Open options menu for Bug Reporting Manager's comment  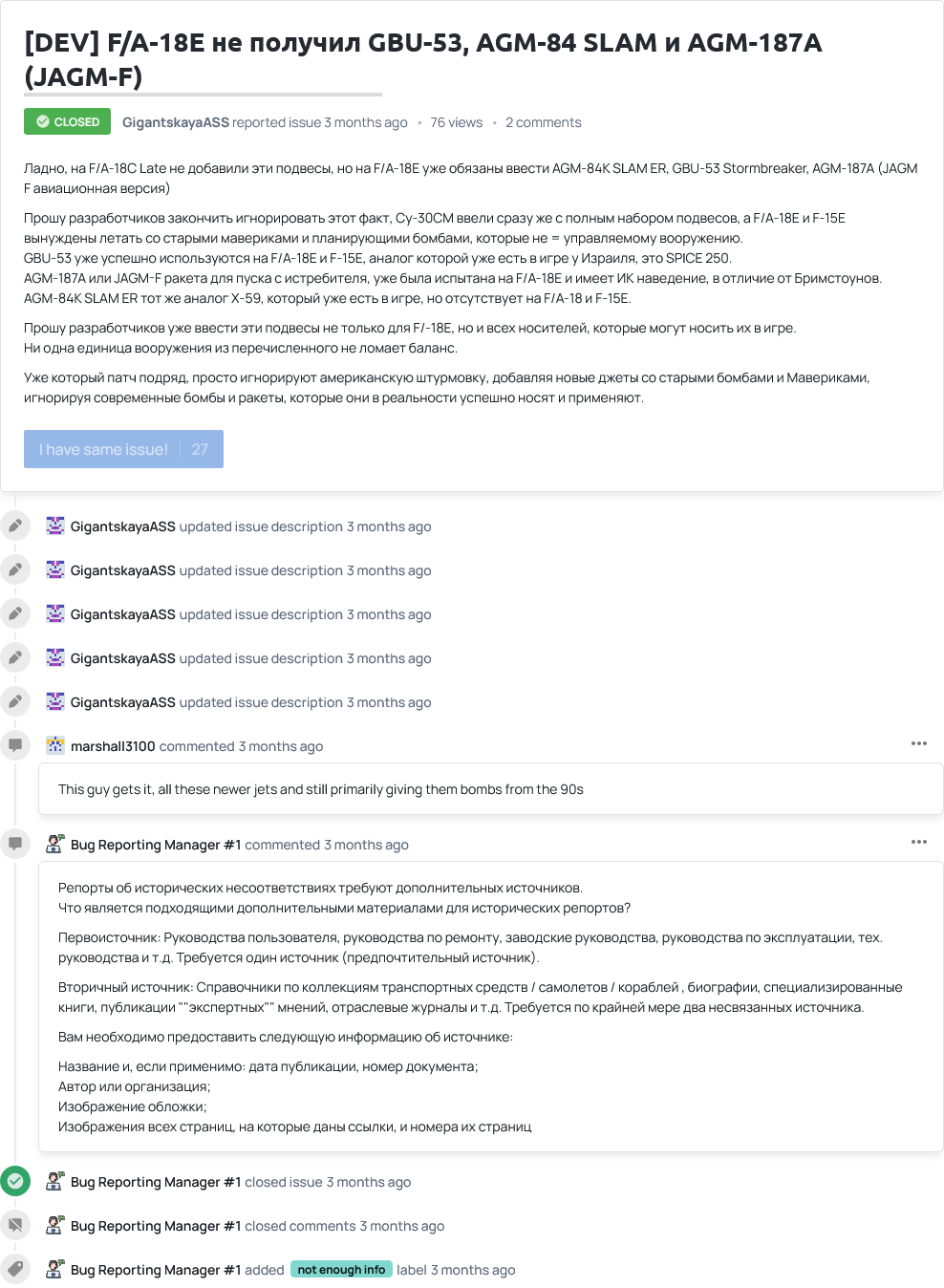pyautogui.click(x=919, y=842)
